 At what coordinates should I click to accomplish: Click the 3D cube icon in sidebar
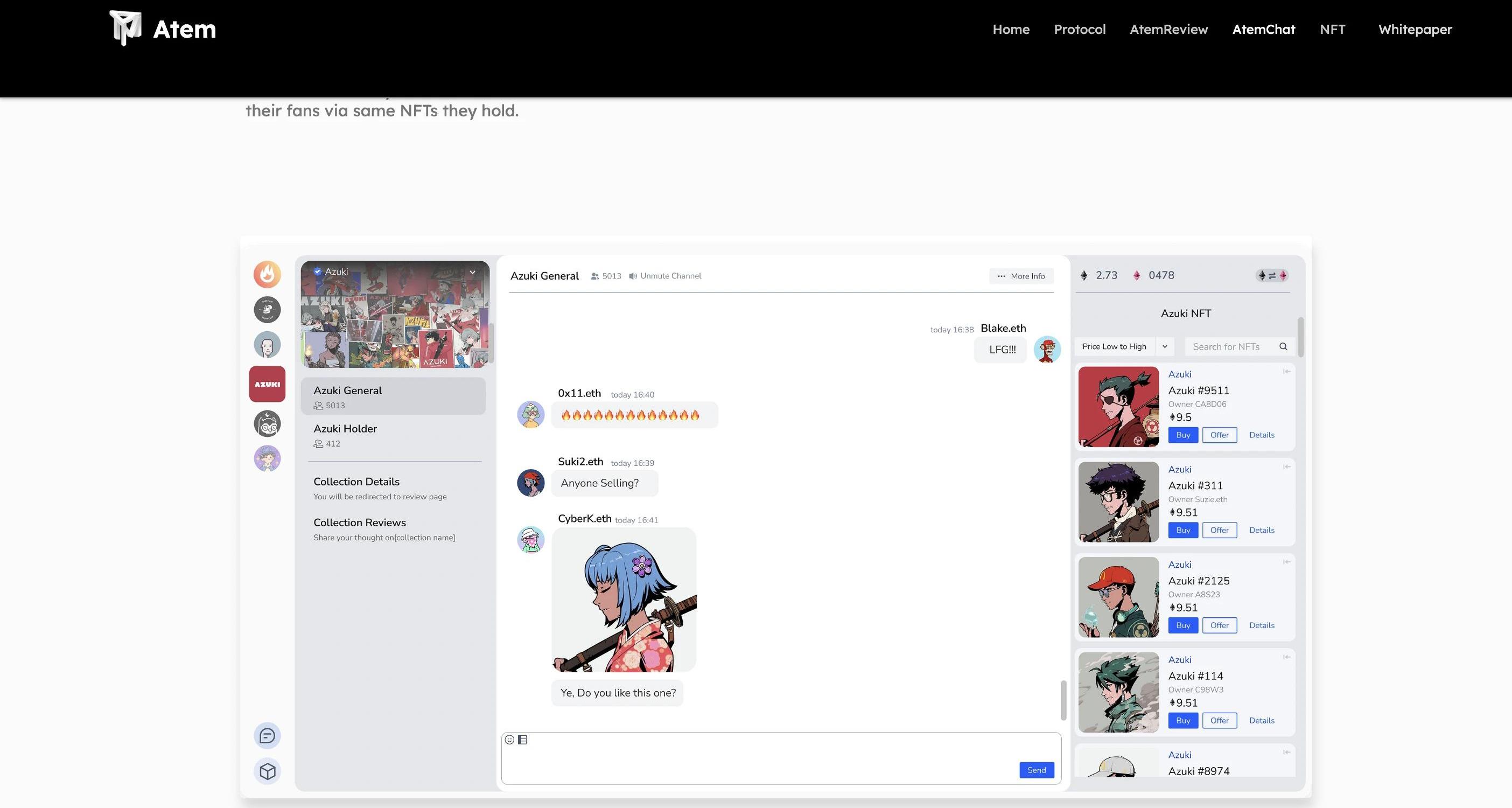(x=267, y=770)
